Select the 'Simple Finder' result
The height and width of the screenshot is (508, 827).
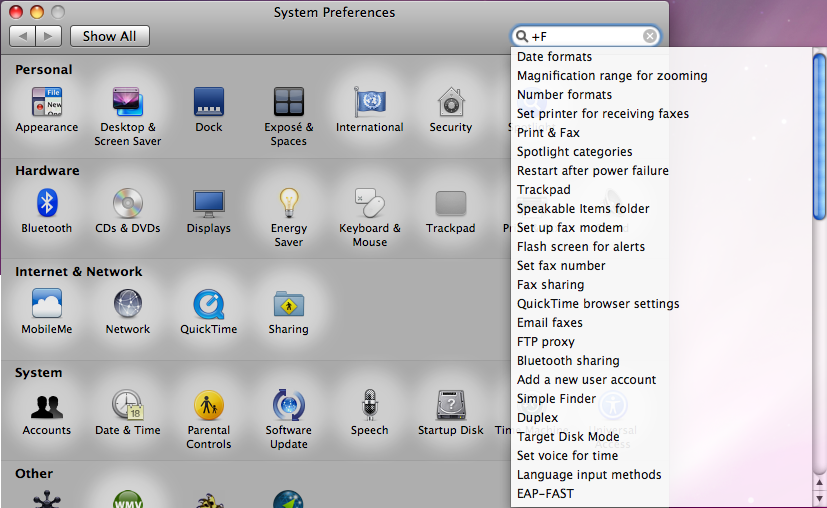coord(556,398)
